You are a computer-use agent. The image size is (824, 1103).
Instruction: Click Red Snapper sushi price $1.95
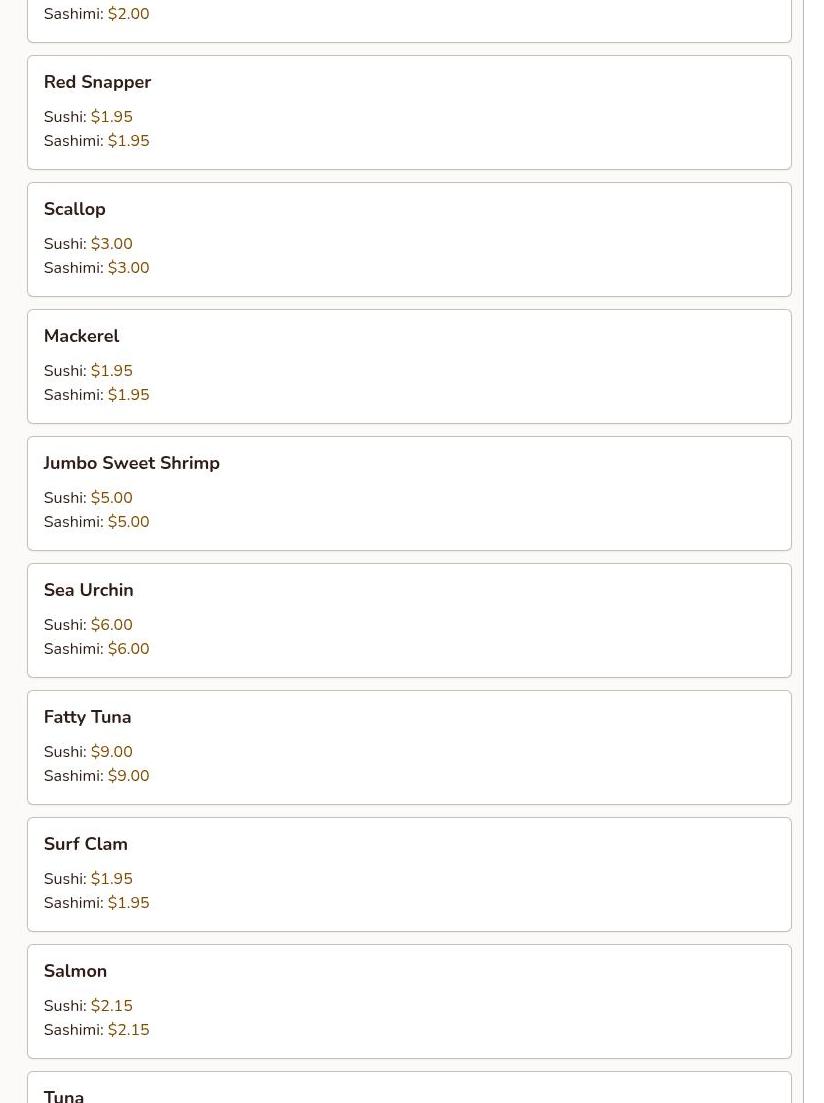tap(111, 117)
